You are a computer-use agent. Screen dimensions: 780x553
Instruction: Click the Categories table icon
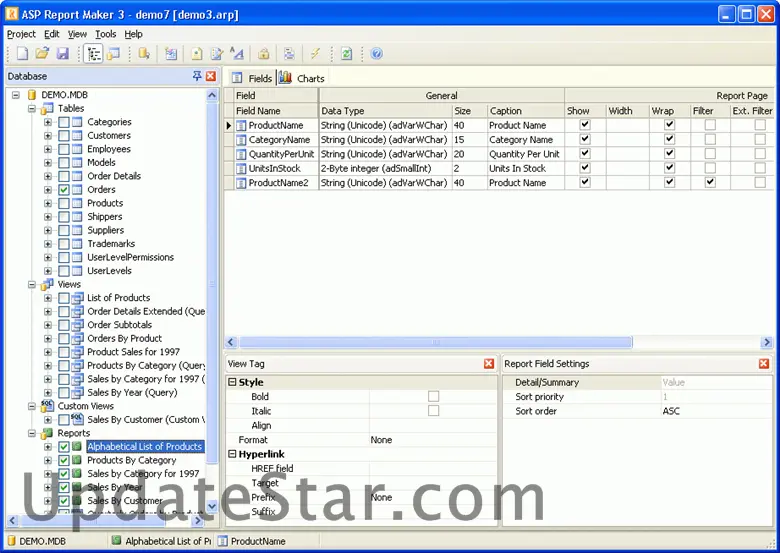click(77, 122)
